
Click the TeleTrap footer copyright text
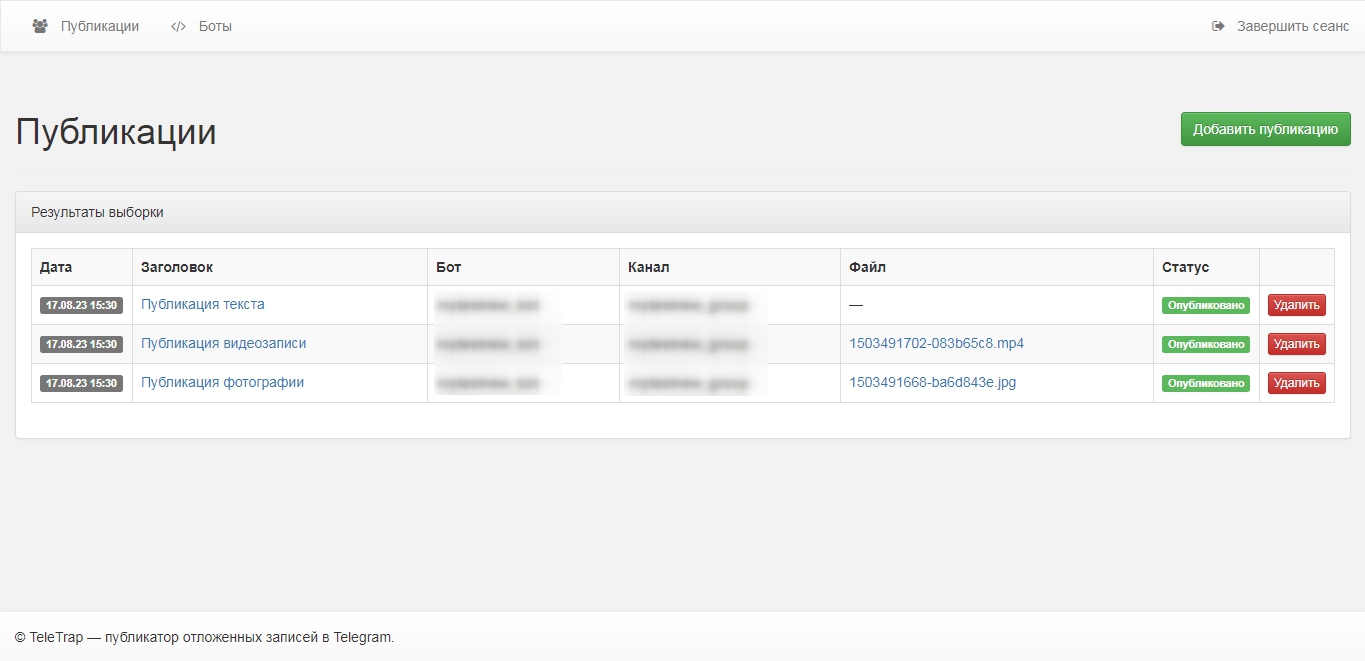point(205,637)
